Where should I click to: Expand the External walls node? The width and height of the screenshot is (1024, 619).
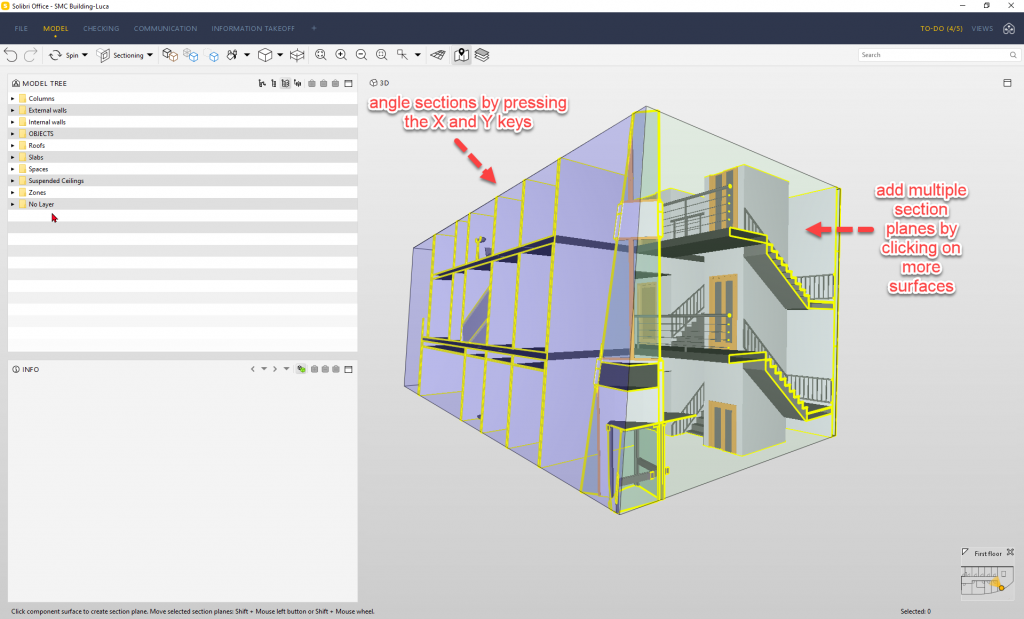[x=12, y=110]
